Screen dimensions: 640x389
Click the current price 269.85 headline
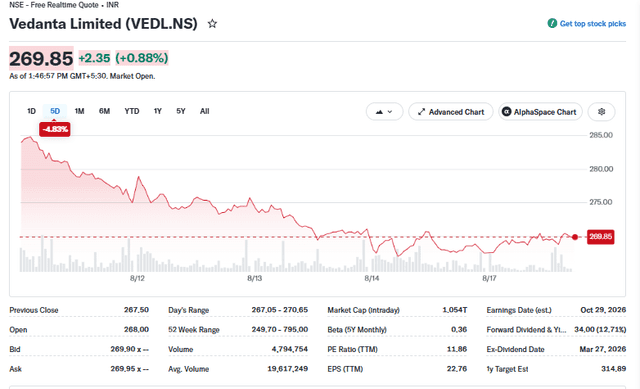click(x=41, y=58)
